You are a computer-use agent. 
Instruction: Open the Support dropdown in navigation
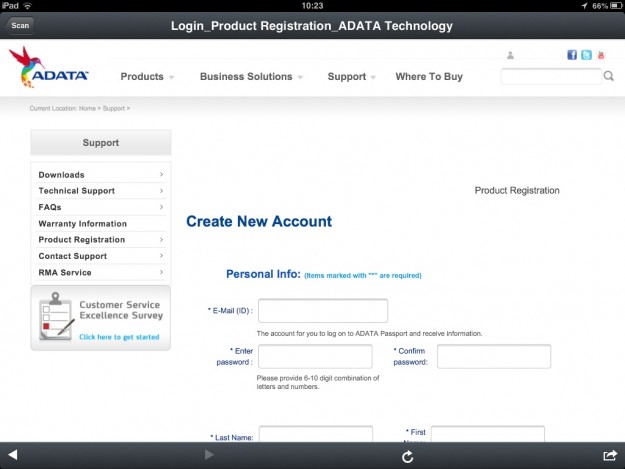point(351,77)
